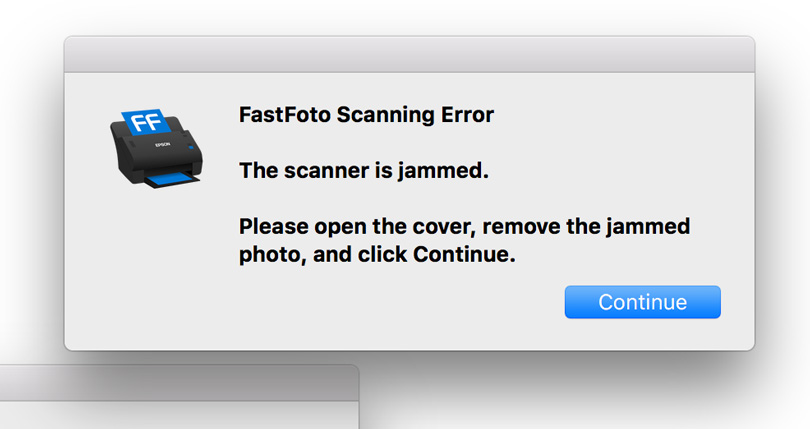Image resolution: width=810 pixels, height=429 pixels.
Task: Click the Continue button
Action: tap(642, 302)
